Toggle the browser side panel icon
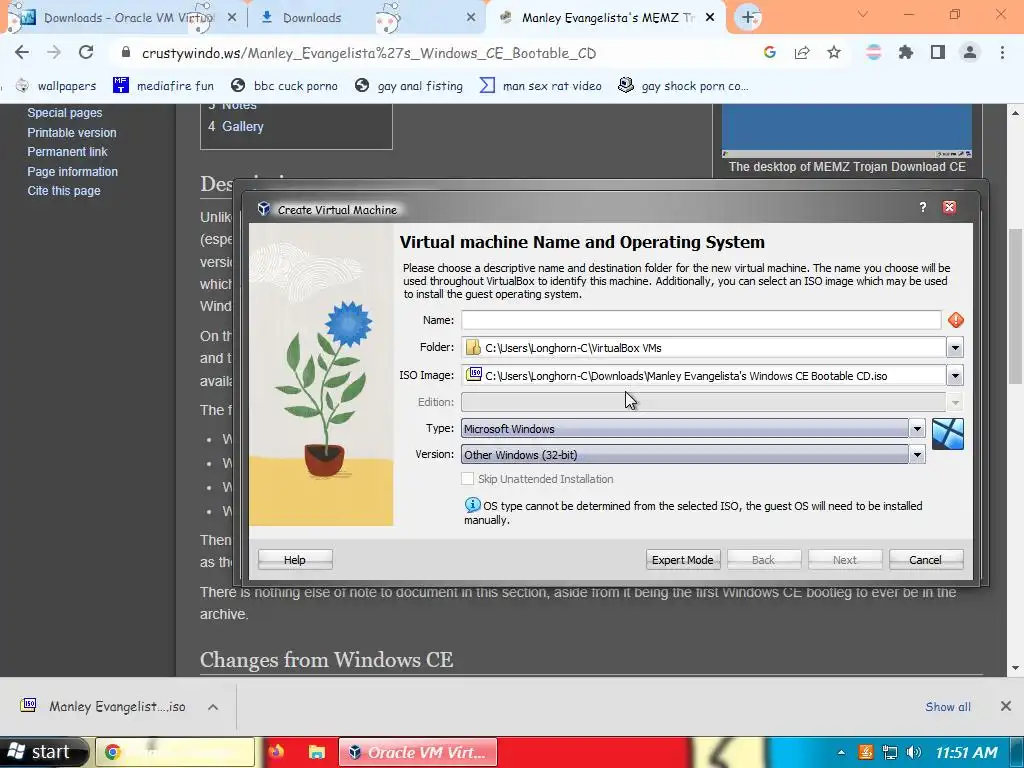Viewport: 1024px width, 768px height. pyautogui.click(x=938, y=53)
